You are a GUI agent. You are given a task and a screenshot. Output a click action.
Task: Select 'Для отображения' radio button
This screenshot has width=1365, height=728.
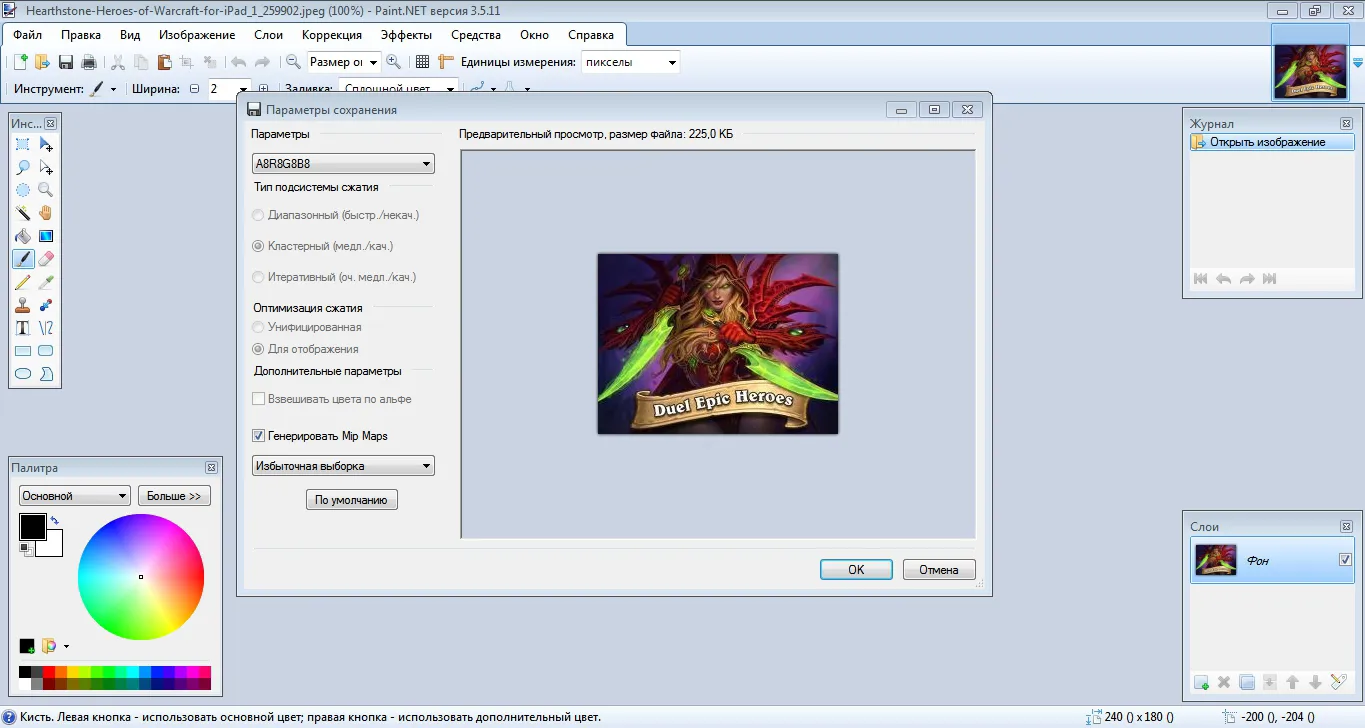tap(259, 349)
